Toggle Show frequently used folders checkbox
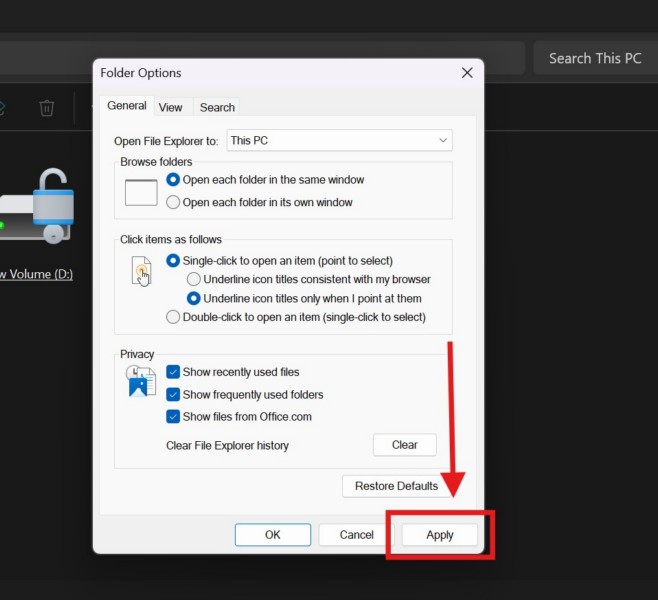 [x=173, y=394]
